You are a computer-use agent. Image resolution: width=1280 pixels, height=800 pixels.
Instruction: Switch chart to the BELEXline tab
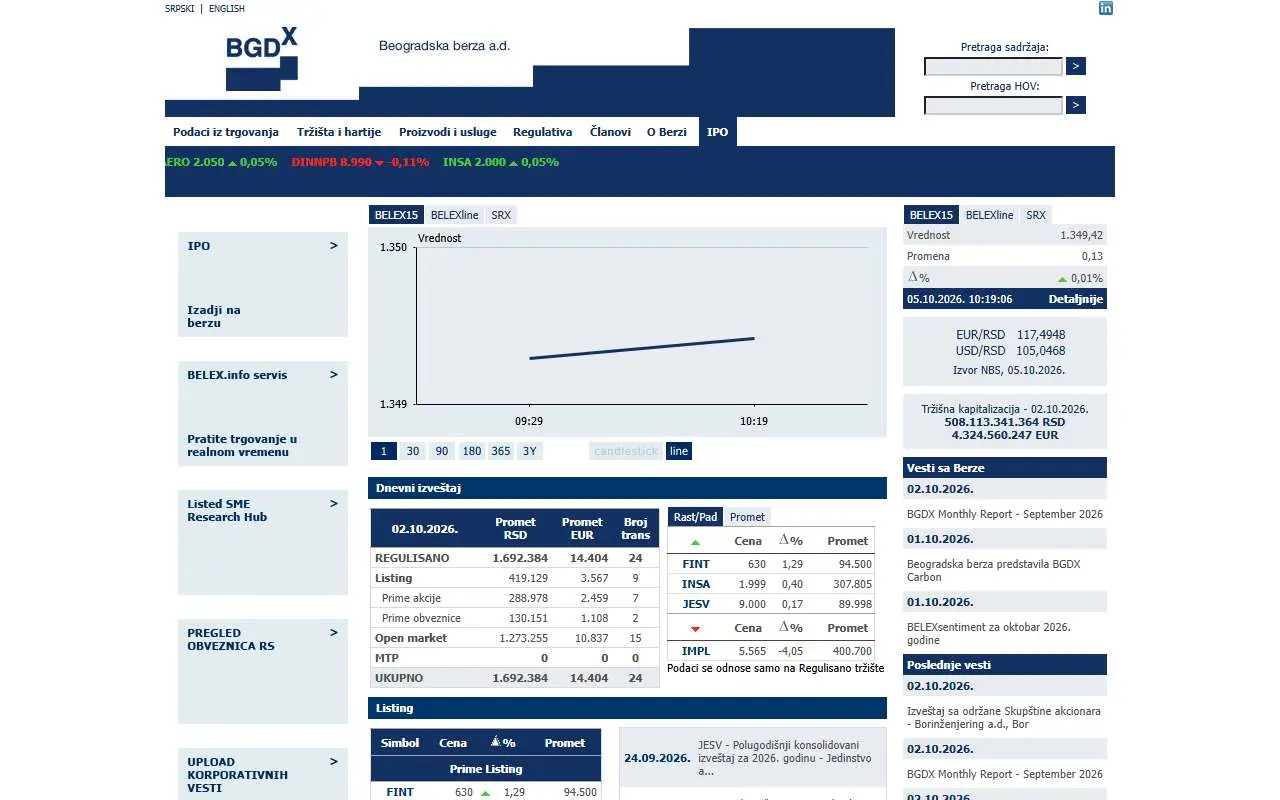(455, 215)
